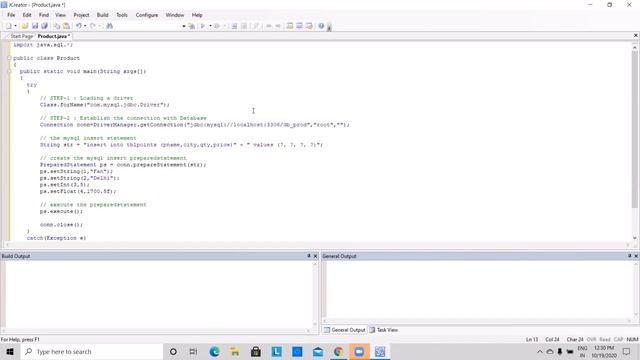
Task: Open Task View icon on taskbar
Action: 193,352
